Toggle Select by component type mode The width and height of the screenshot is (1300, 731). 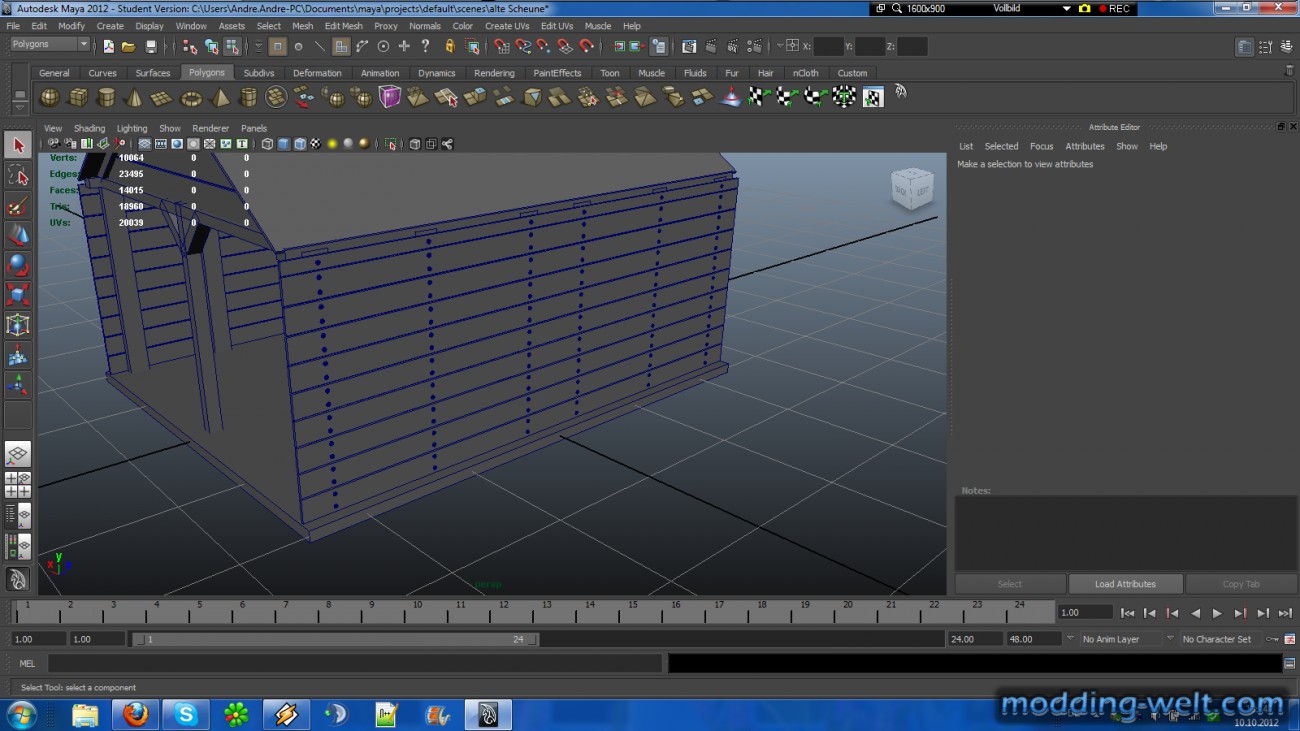coord(232,46)
